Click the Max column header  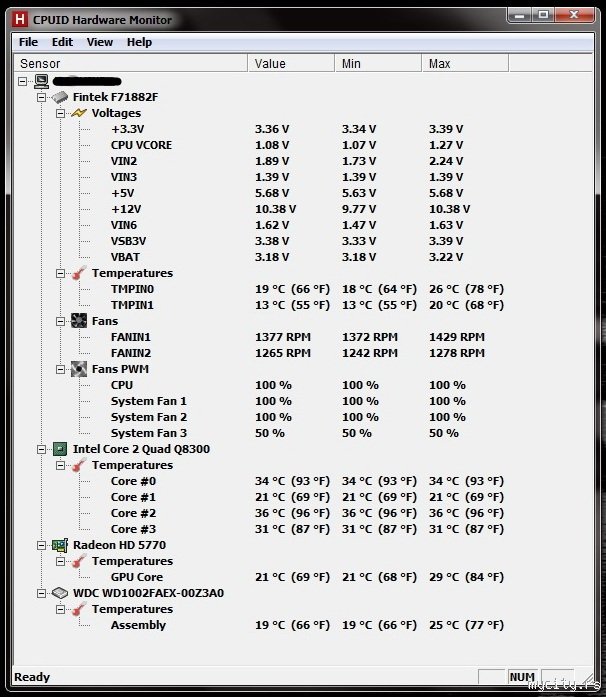(465, 64)
